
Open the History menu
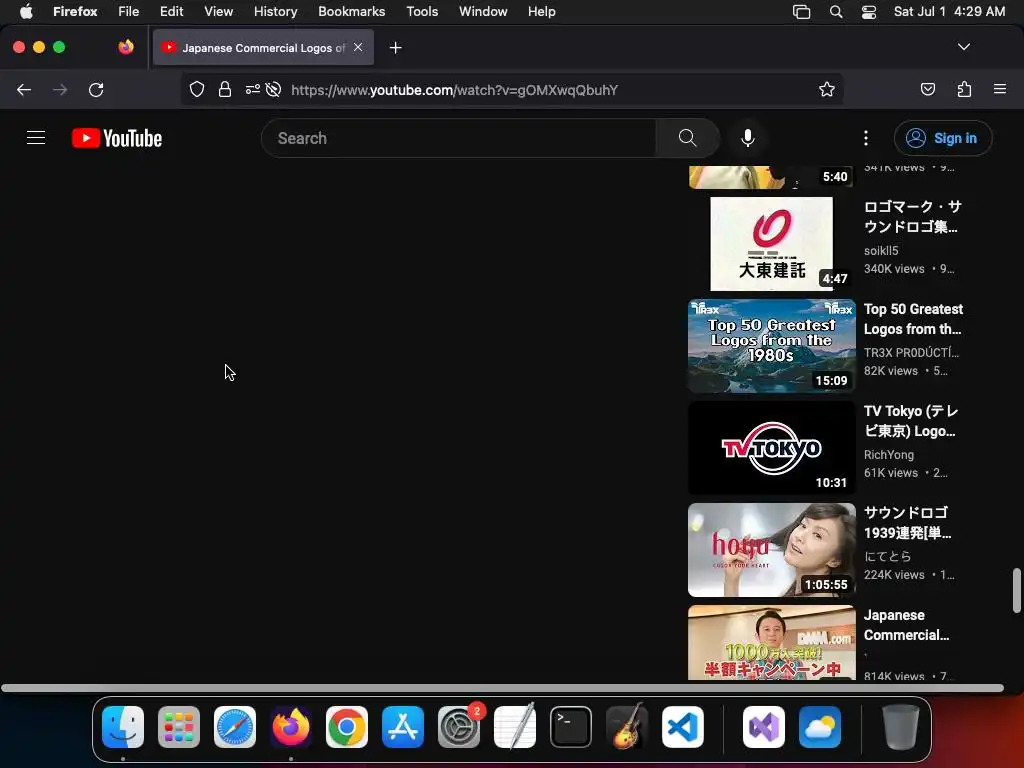coord(275,11)
